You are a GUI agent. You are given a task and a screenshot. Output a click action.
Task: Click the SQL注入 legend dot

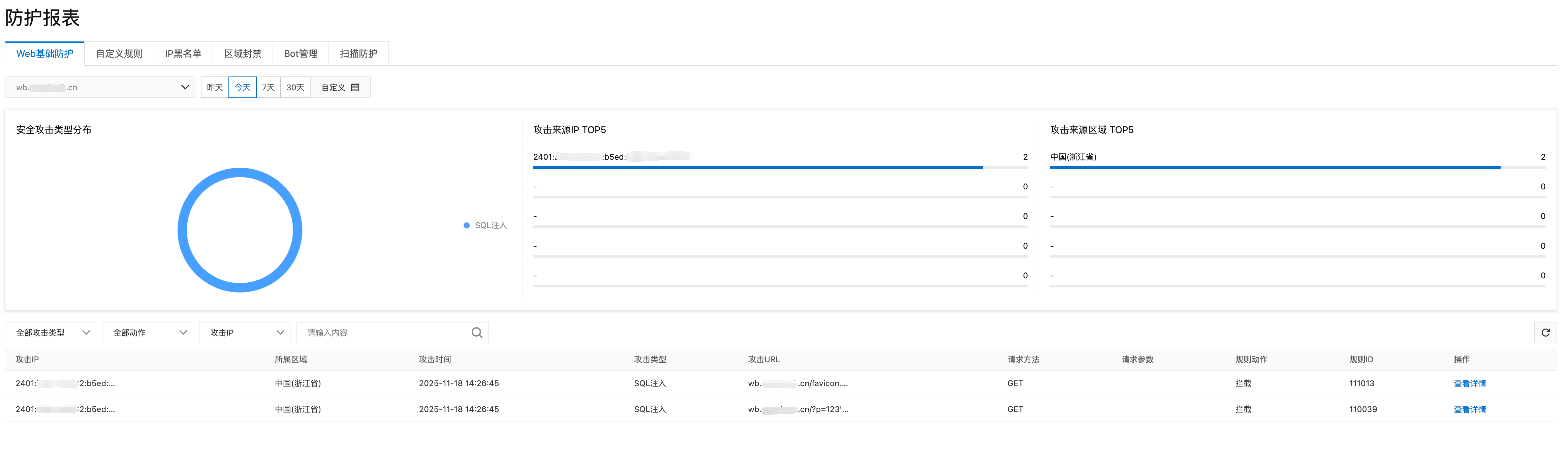[x=466, y=225]
